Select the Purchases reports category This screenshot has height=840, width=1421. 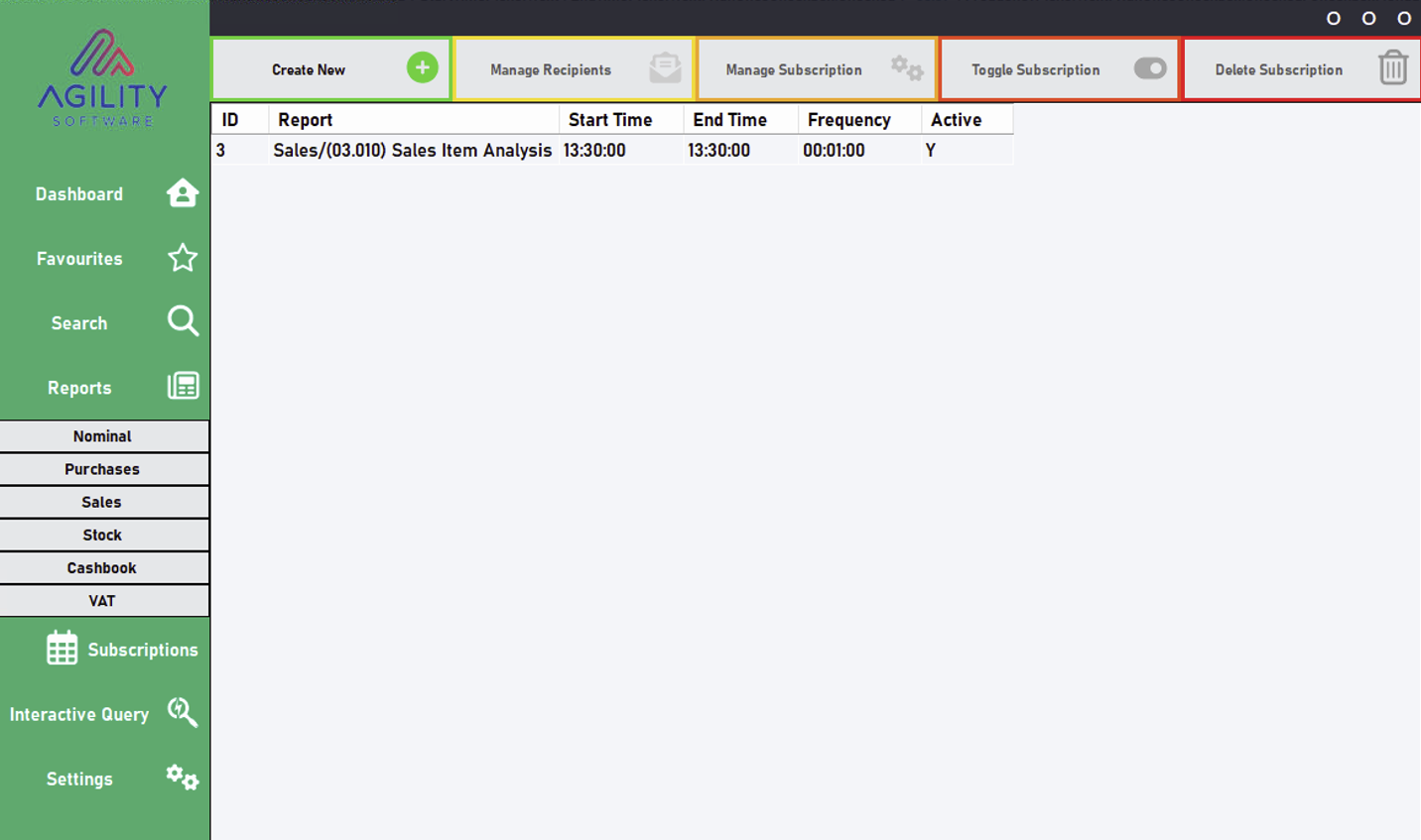coord(104,469)
